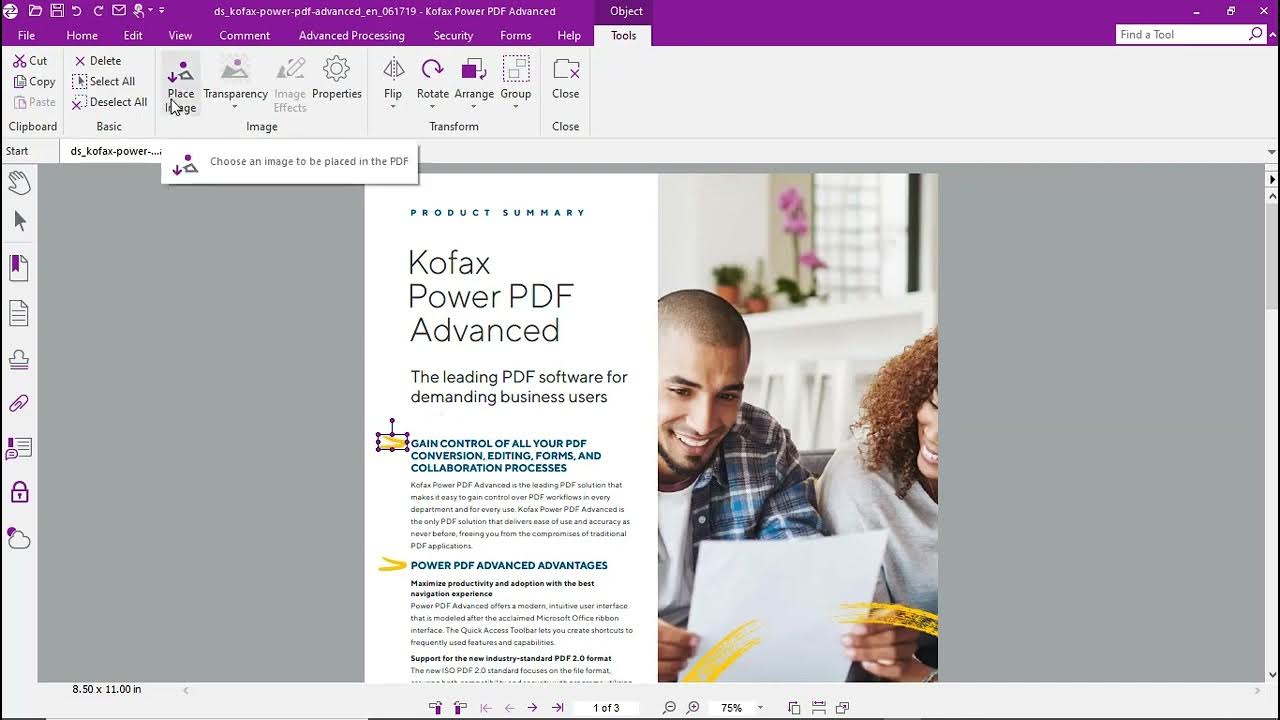Click the Place Image tool
The image size is (1280, 720).
(181, 84)
